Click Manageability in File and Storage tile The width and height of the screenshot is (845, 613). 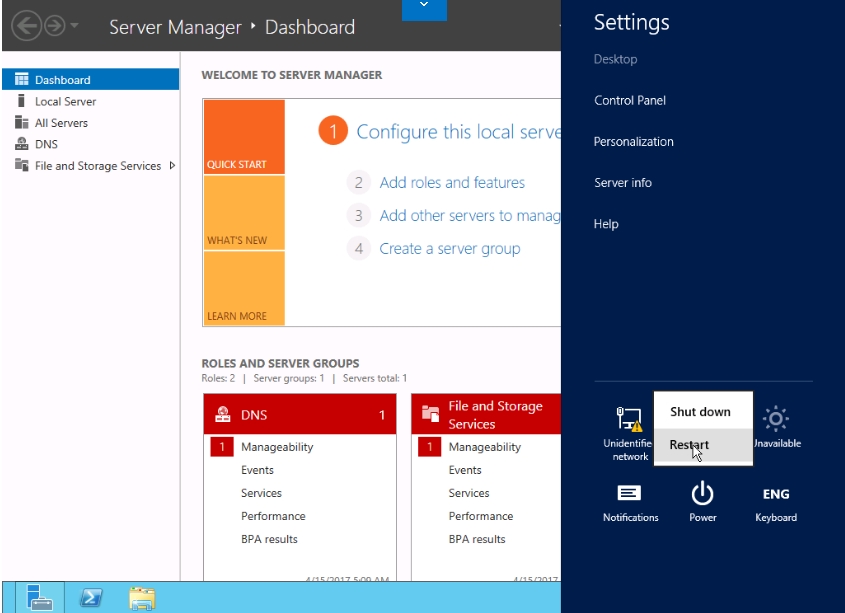[484, 447]
